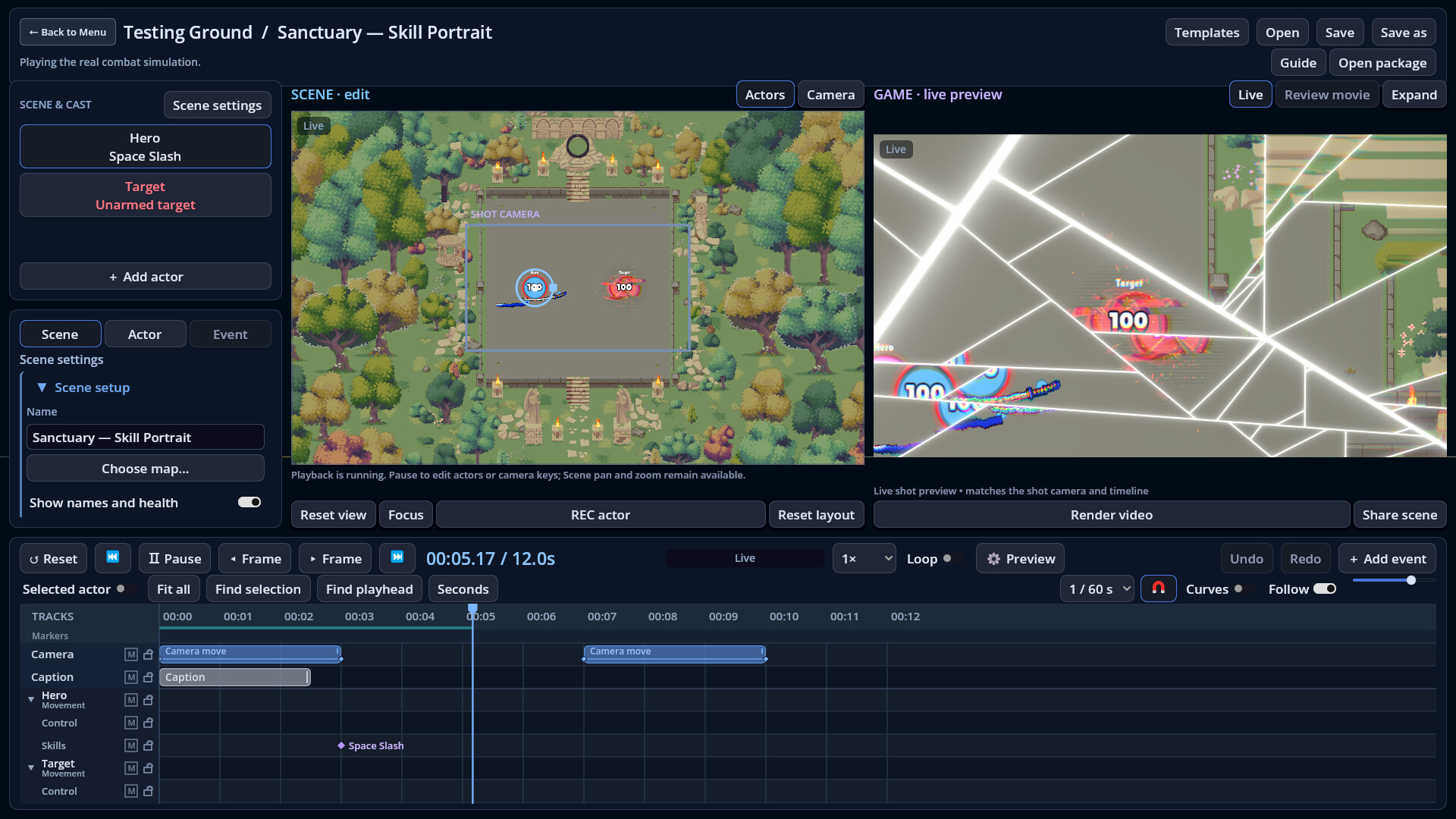Lock the Target Control track
Image resolution: width=1456 pixels, height=819 pixels.
click(x=149, y=791)
